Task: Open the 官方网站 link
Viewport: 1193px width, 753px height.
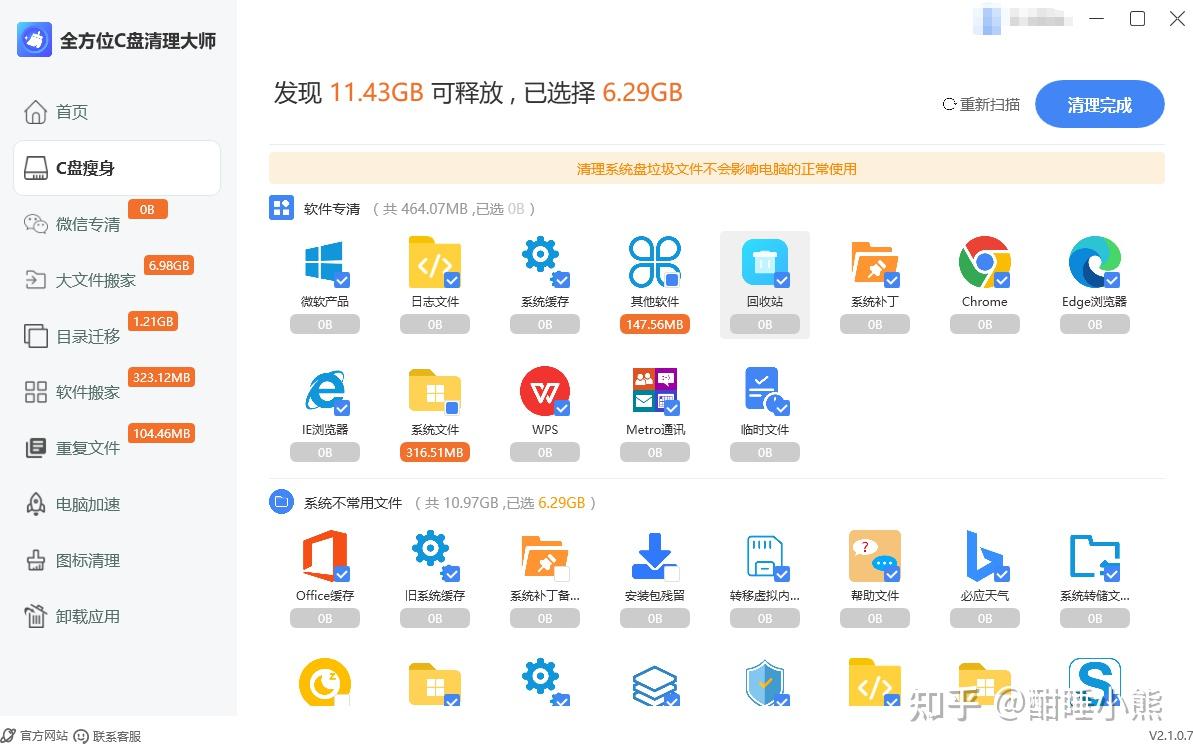Action: 35,736
